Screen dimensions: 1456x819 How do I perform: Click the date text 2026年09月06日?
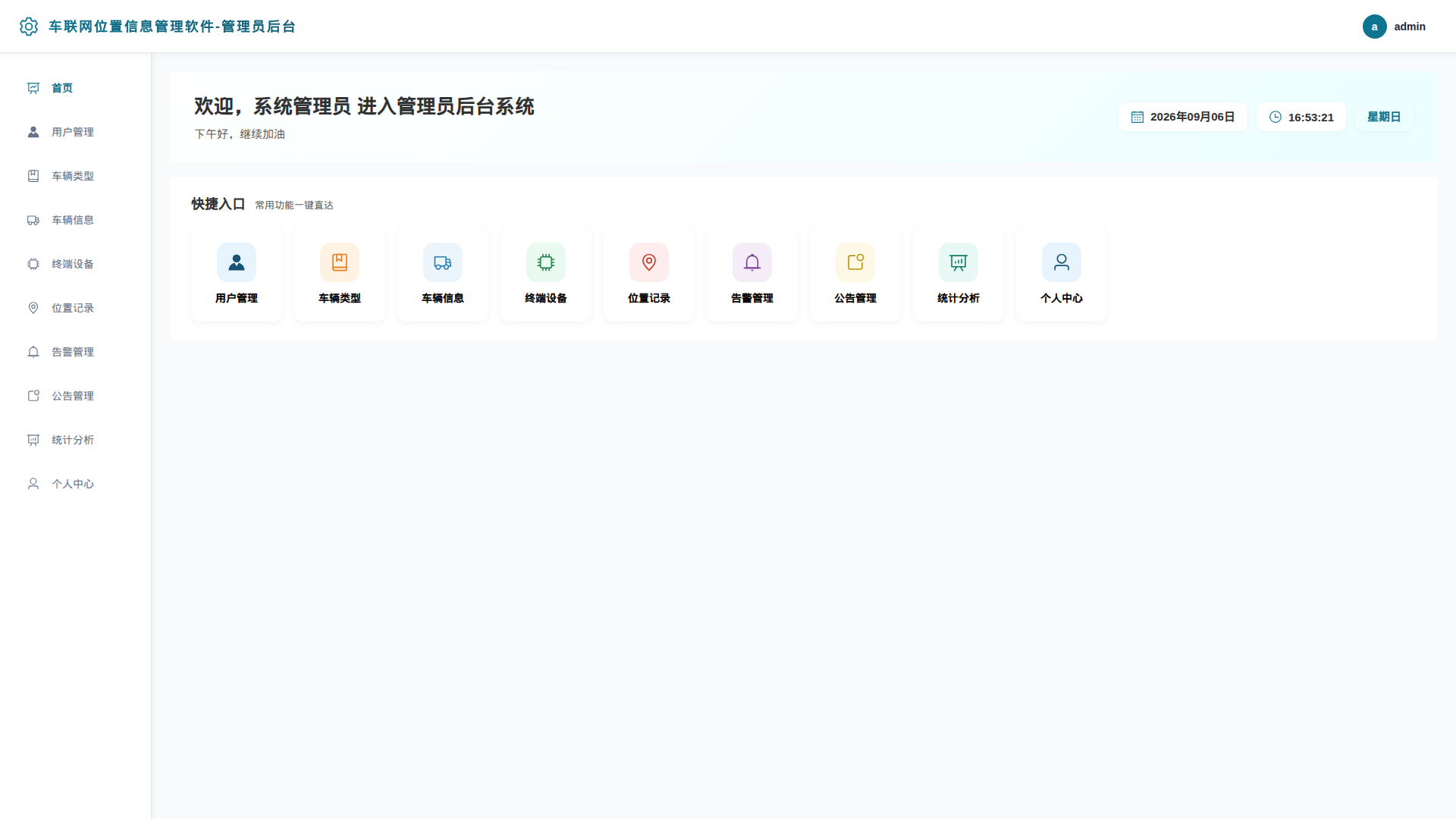click(1192, 117)
